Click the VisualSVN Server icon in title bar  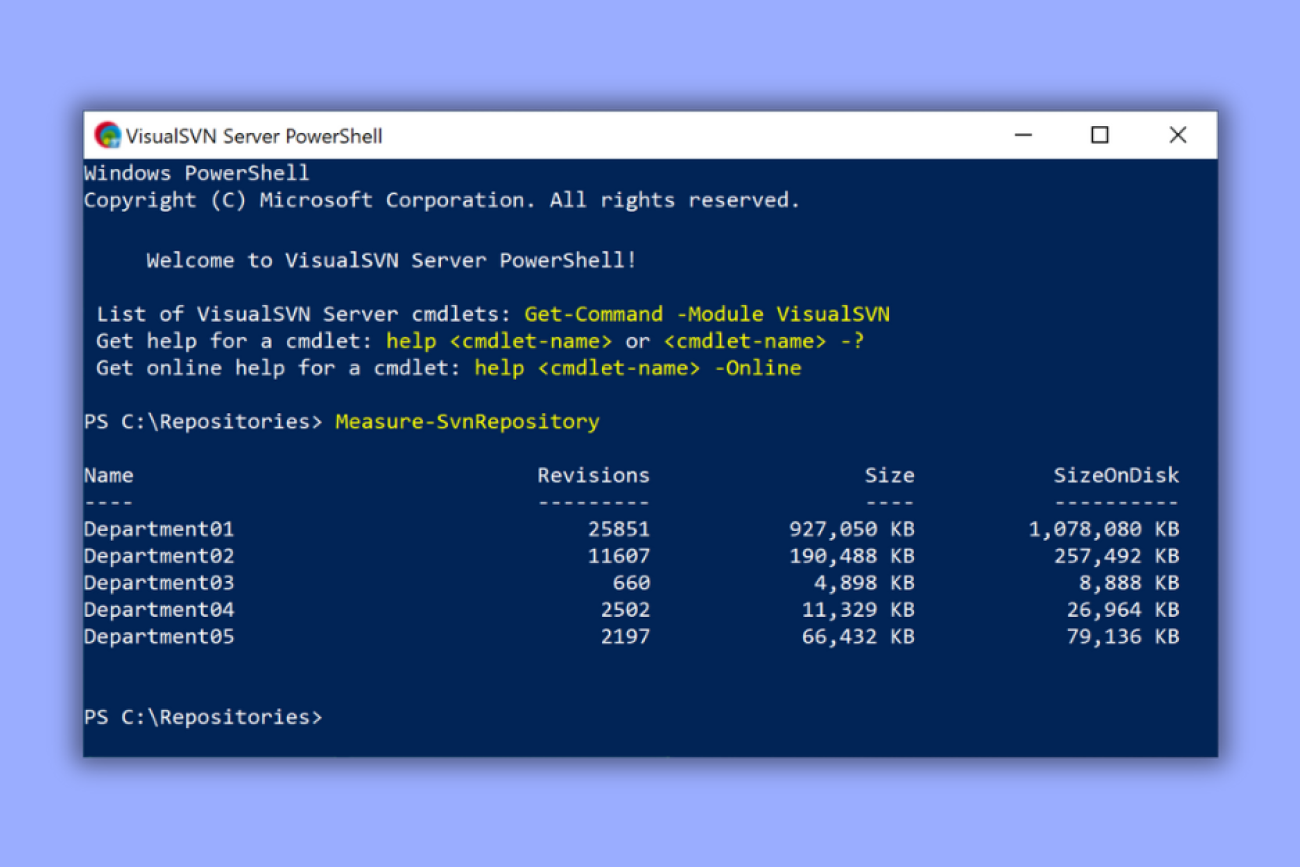pos(107,136)
